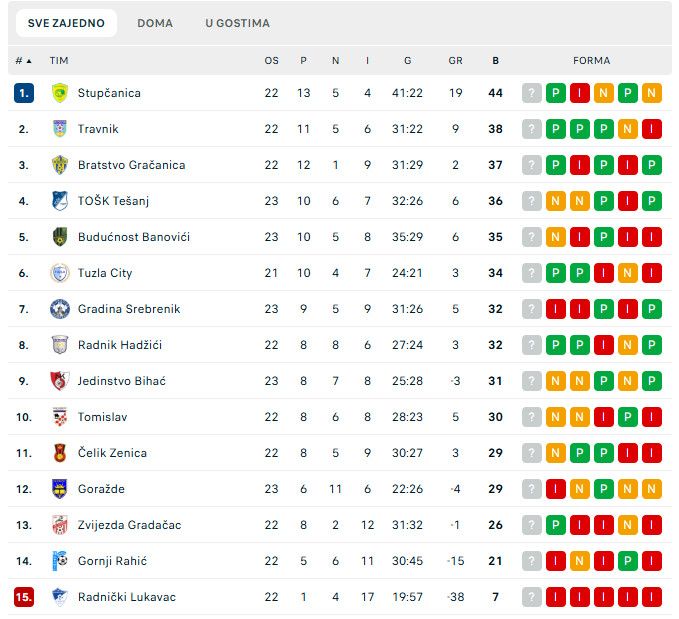Screen dimensions: 679x619
Task: Sort standings by the B points header
Action: tap(495, 61)
